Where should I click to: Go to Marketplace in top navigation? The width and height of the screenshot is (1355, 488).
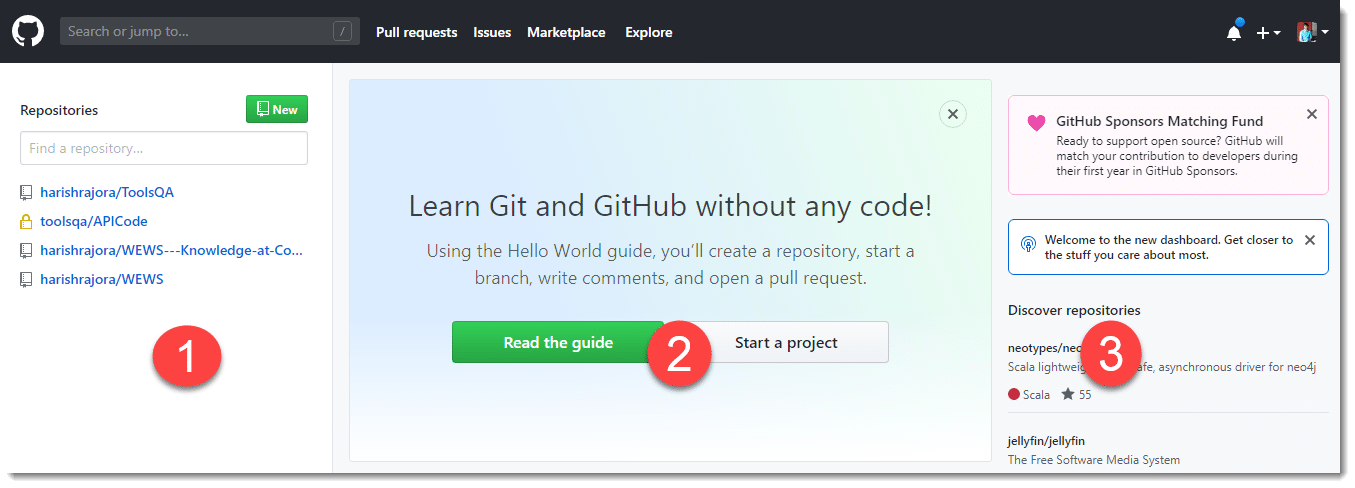click(x=566, y=32)
